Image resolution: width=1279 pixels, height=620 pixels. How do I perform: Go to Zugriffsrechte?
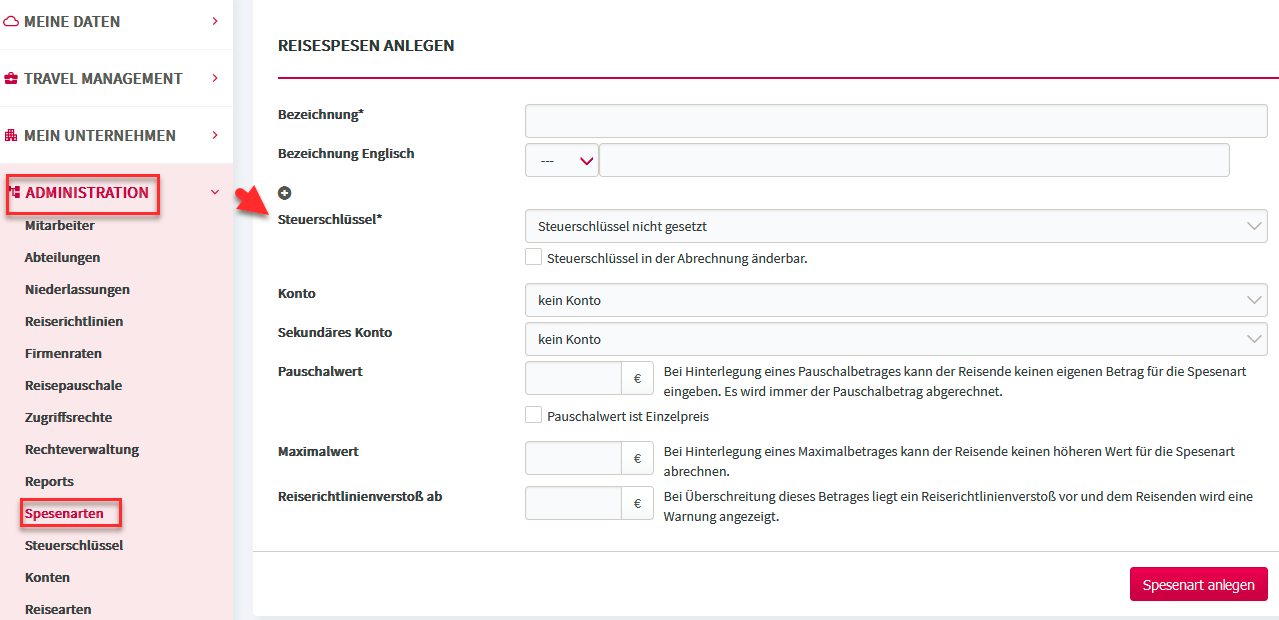point(68,417)
